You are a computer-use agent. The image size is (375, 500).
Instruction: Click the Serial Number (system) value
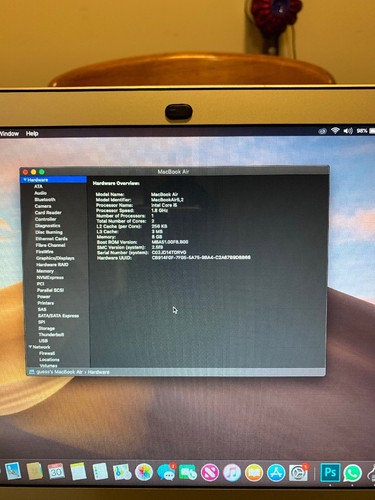pos(169,252)
